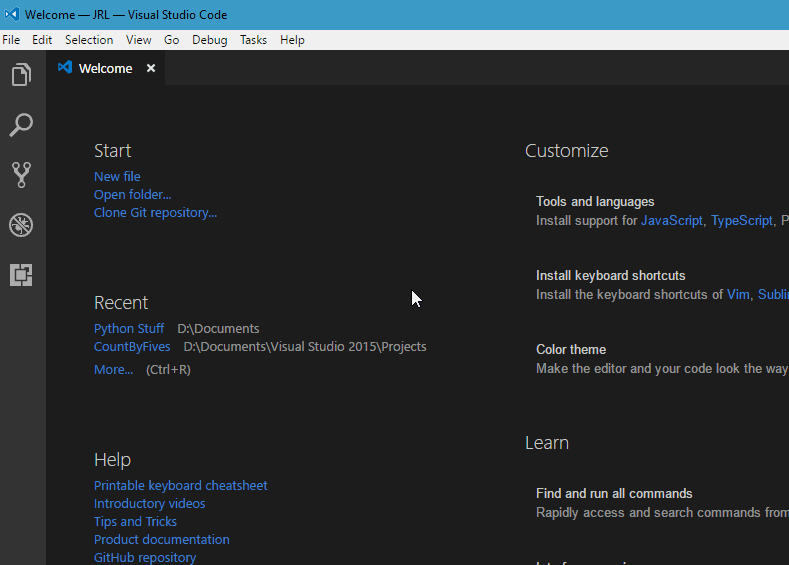Viewport: 789px width, 565px height.
Task: Open Product documentation link
Action: point(162,540)
